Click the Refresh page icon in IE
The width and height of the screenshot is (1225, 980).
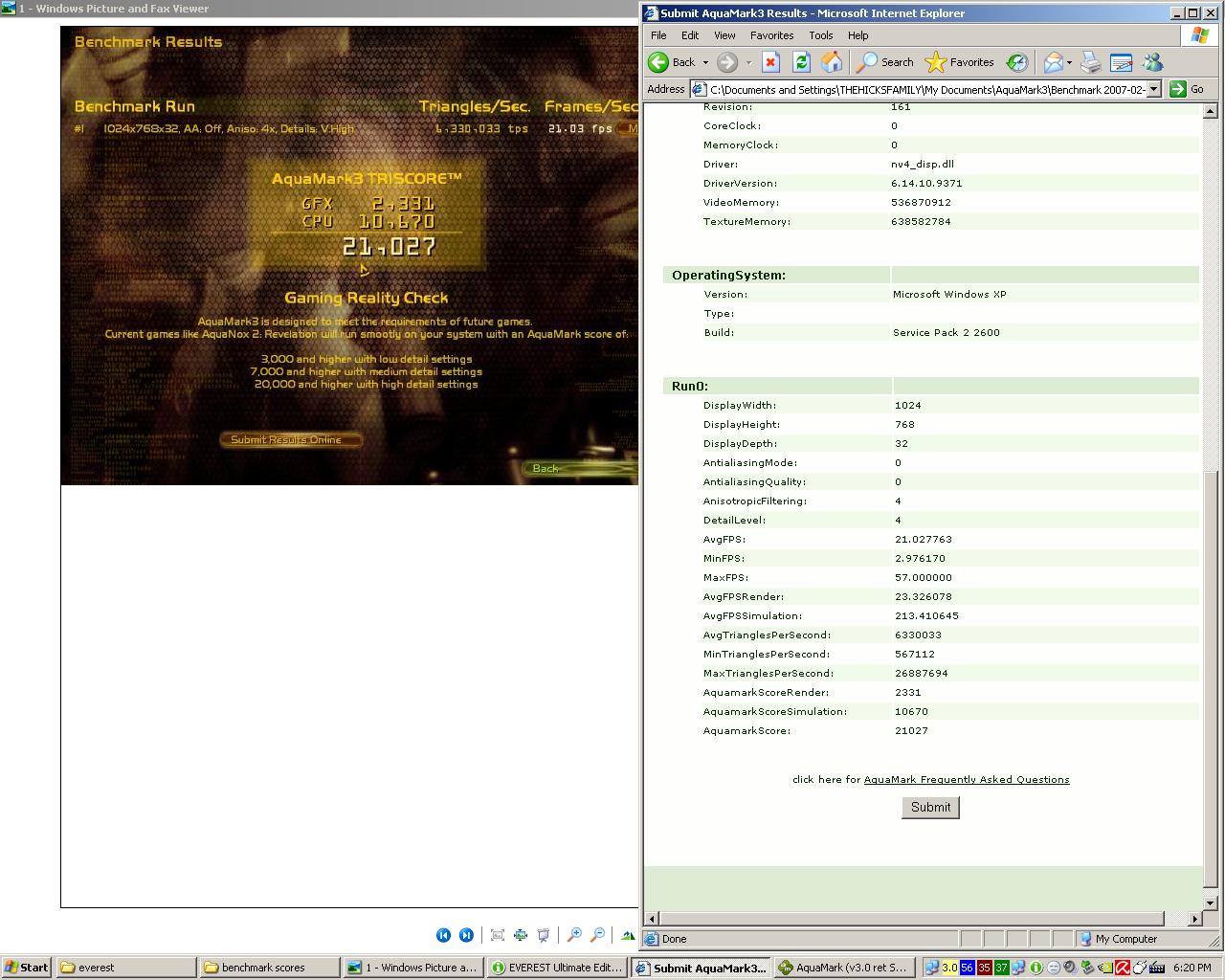[x=801, y=62]
